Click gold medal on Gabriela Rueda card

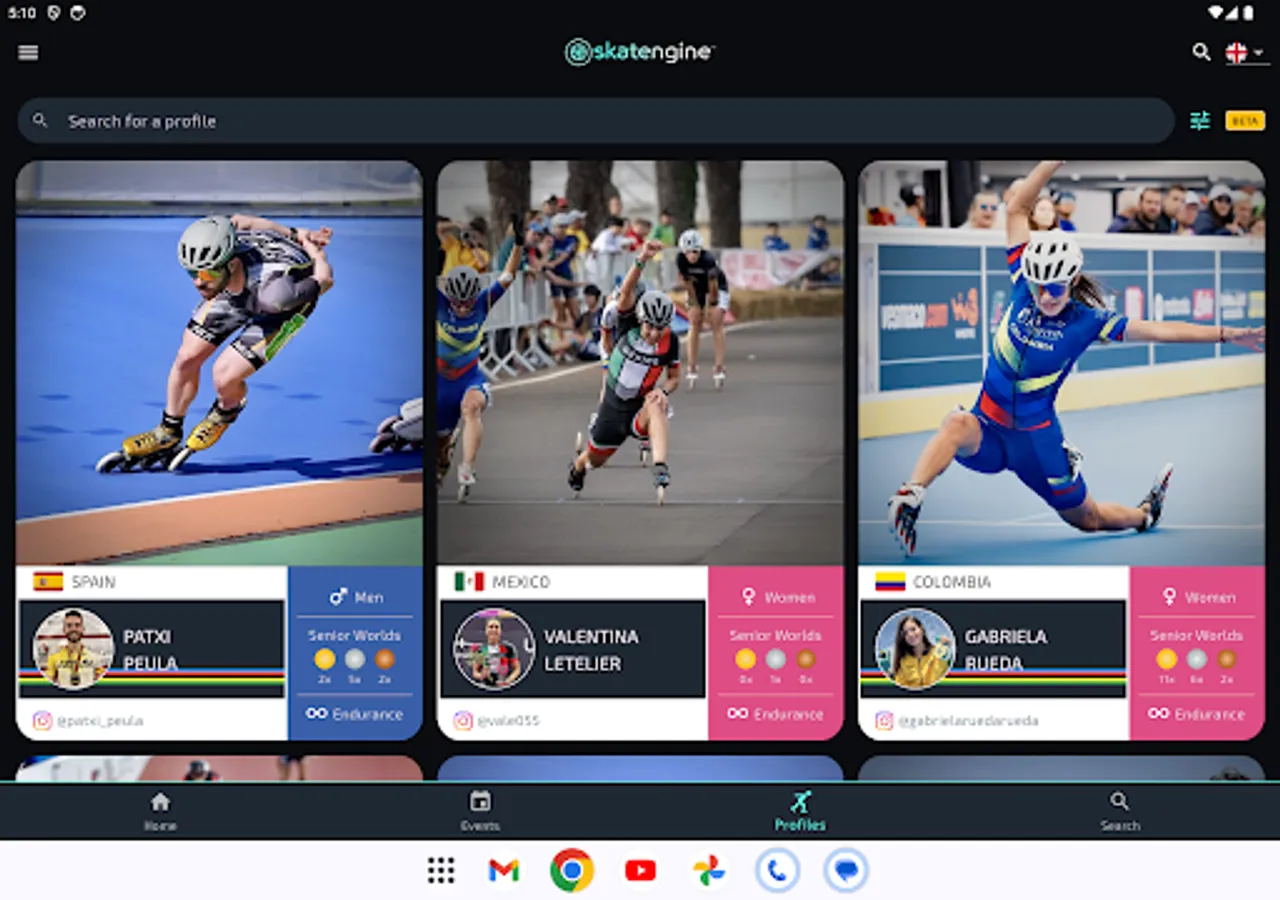point(1167,659)
